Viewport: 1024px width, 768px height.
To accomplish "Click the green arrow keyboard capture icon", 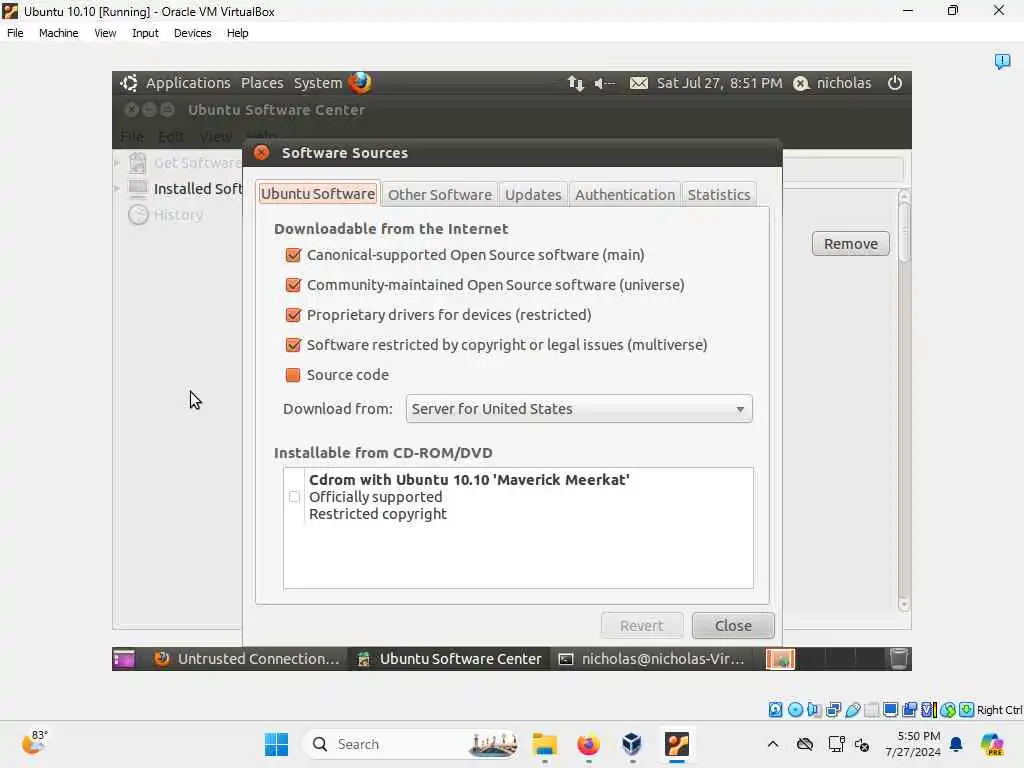I will 967,710.
